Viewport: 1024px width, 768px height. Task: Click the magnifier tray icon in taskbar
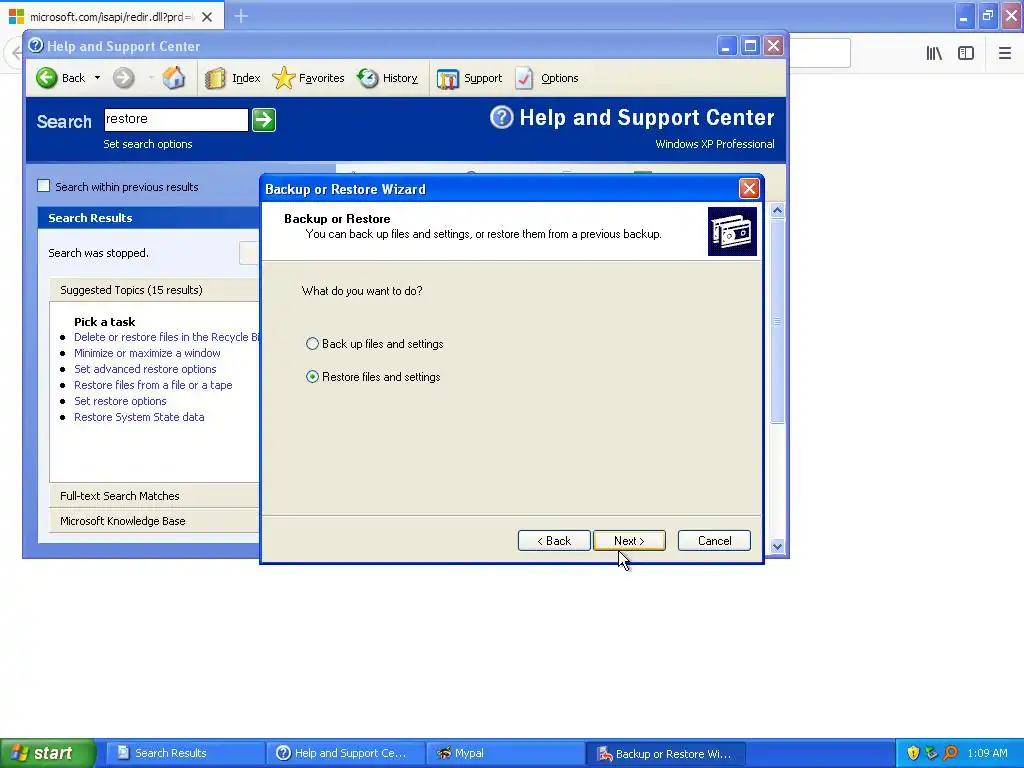point(950,753)
